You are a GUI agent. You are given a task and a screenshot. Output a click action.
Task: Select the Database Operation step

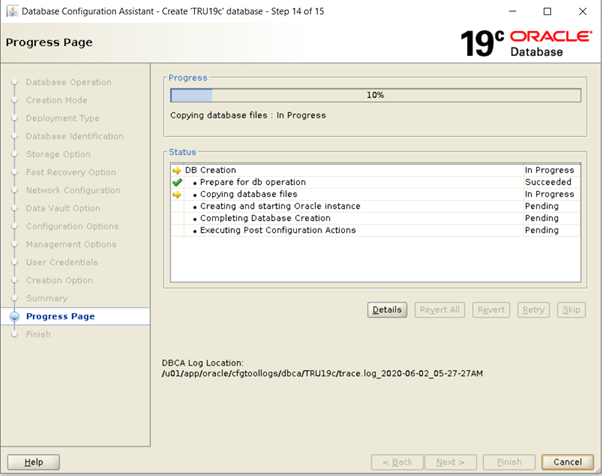pyautogui.click(x=68, y=82)
